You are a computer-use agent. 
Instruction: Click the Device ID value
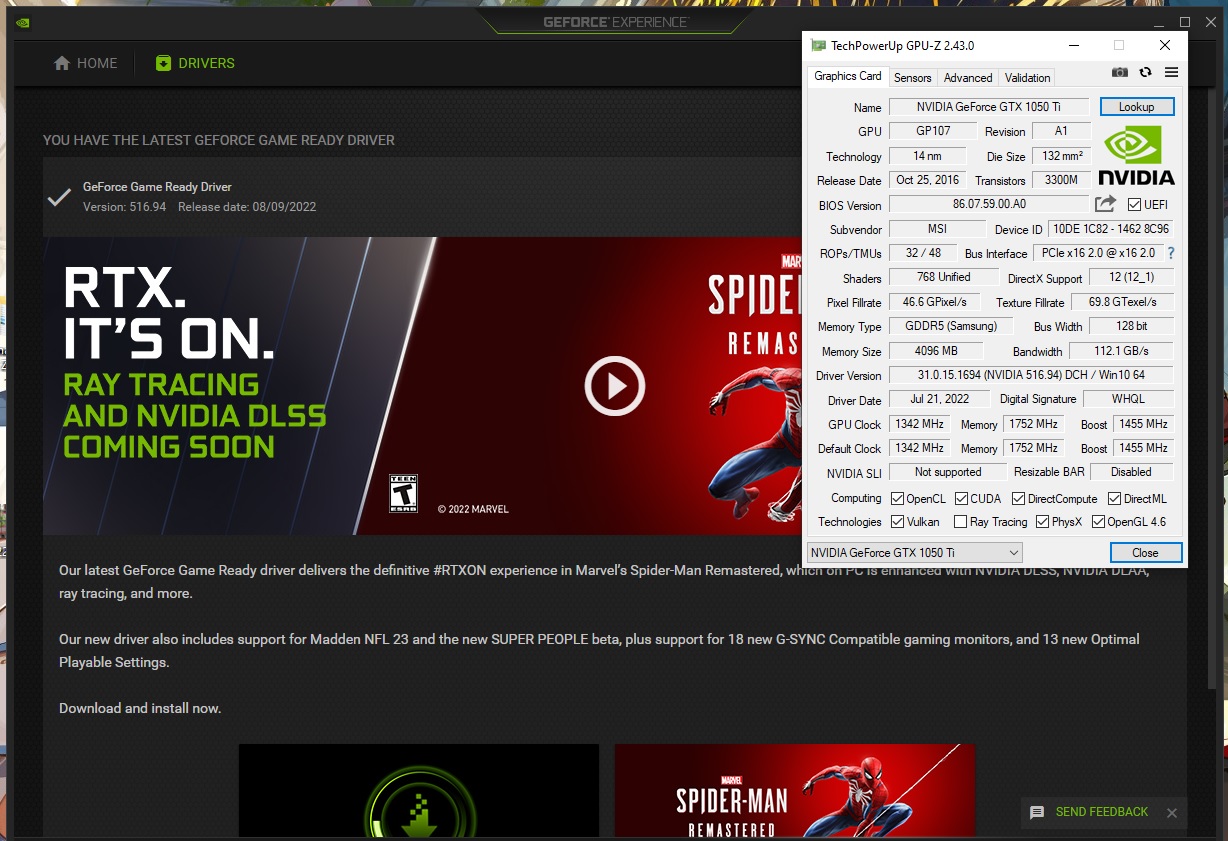pyautogui.click(x=1109, y=229)
